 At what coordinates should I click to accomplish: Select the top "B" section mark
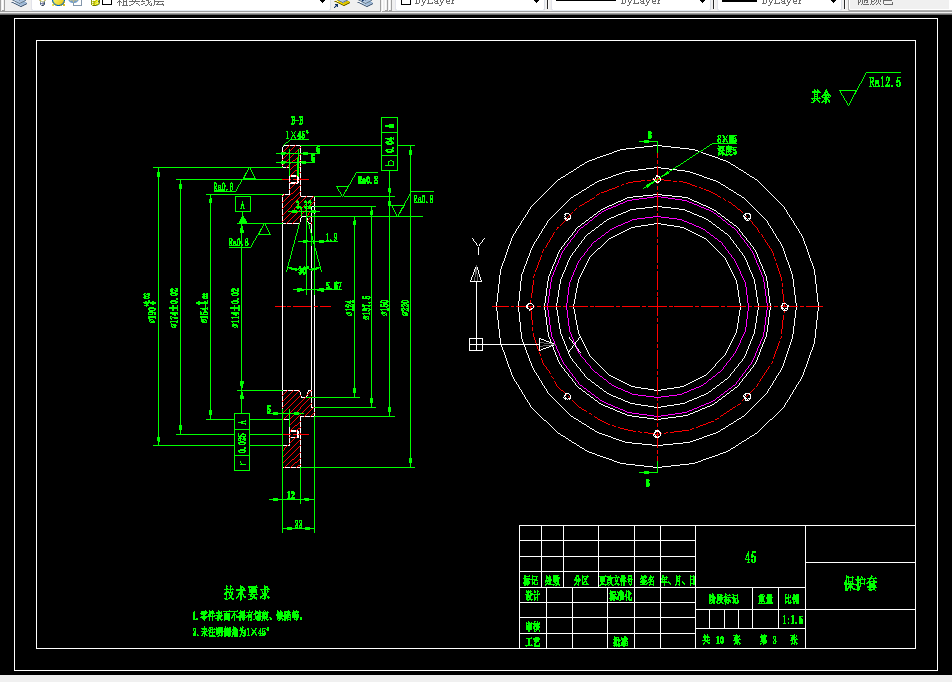coord(650,135)
